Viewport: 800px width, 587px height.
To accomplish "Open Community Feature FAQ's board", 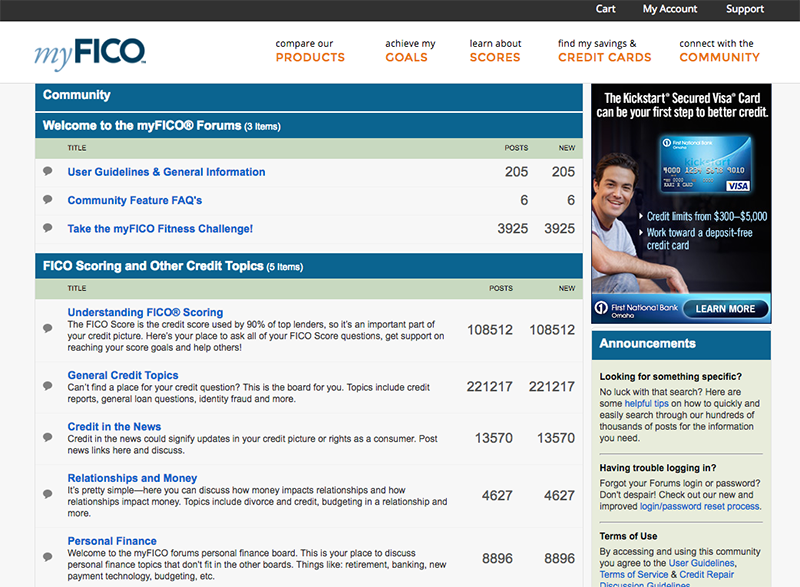I will pos(135,200).
